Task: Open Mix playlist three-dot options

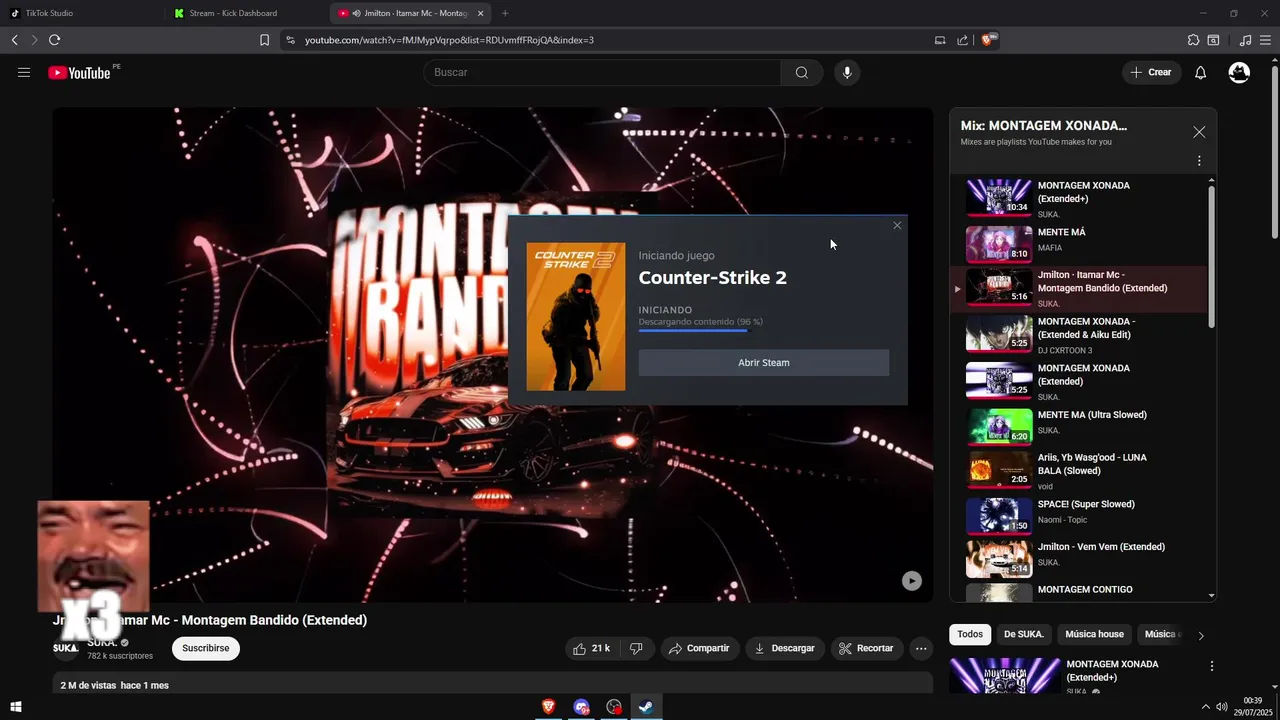Action: 1199,161
